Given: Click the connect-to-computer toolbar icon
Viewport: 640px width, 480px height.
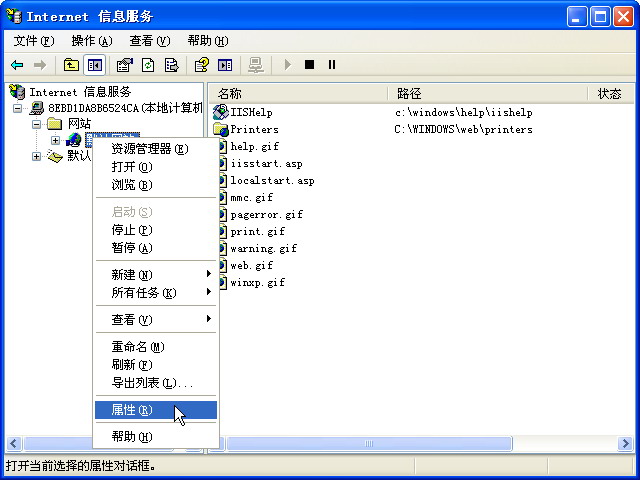Looking at the screenshot, I should pyautogui.click(x=256, y=65).
